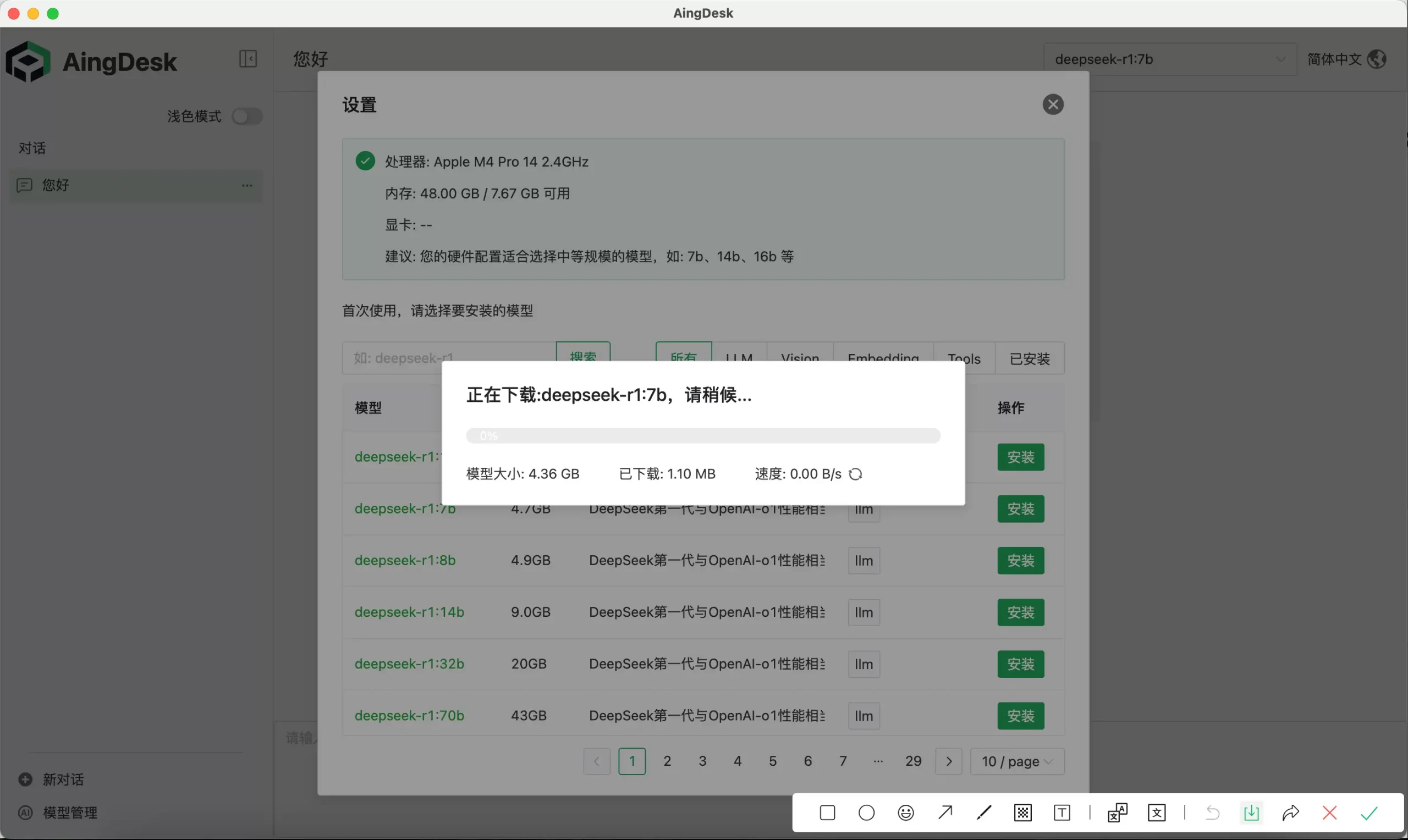Image resolution: width=1408 pixels, height=840 pixels.
Task: Save the screenshot with download icon
Action: 1251,813
